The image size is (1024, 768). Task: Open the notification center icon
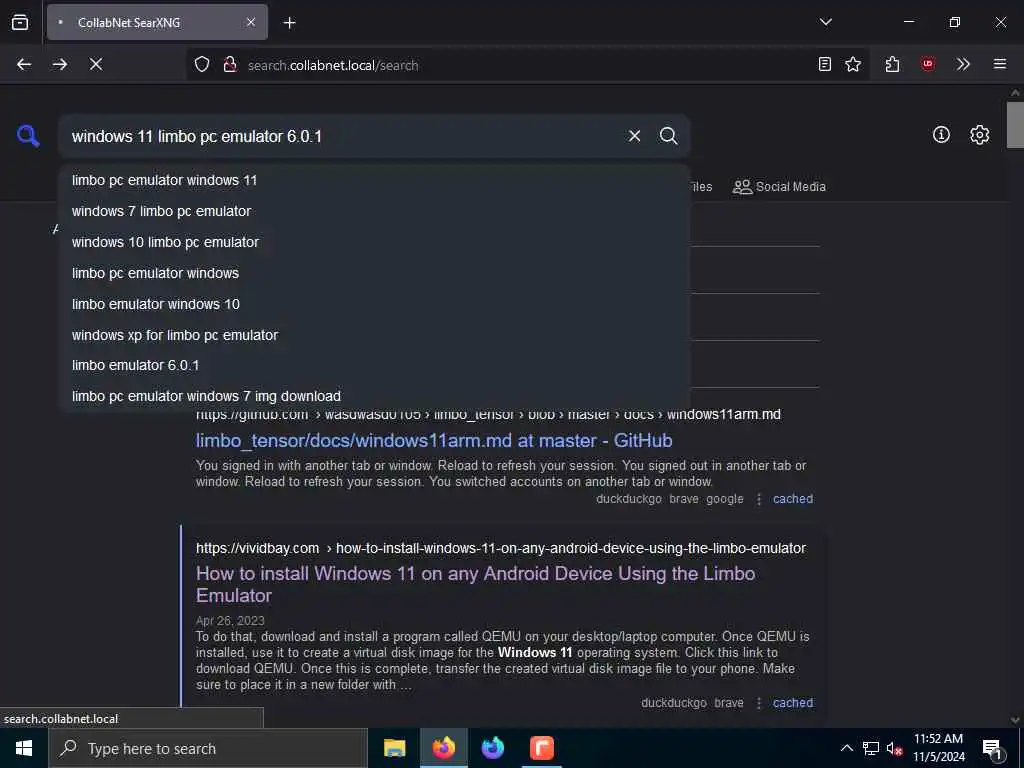[993, 749]
